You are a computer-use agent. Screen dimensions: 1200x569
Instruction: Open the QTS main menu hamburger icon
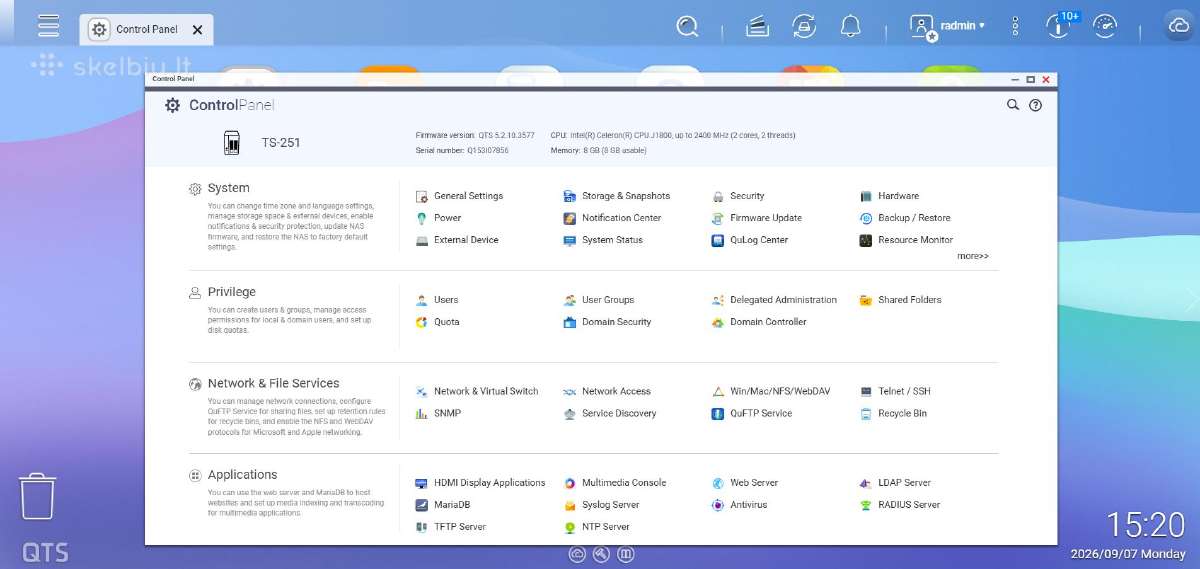tap(48, 26)
